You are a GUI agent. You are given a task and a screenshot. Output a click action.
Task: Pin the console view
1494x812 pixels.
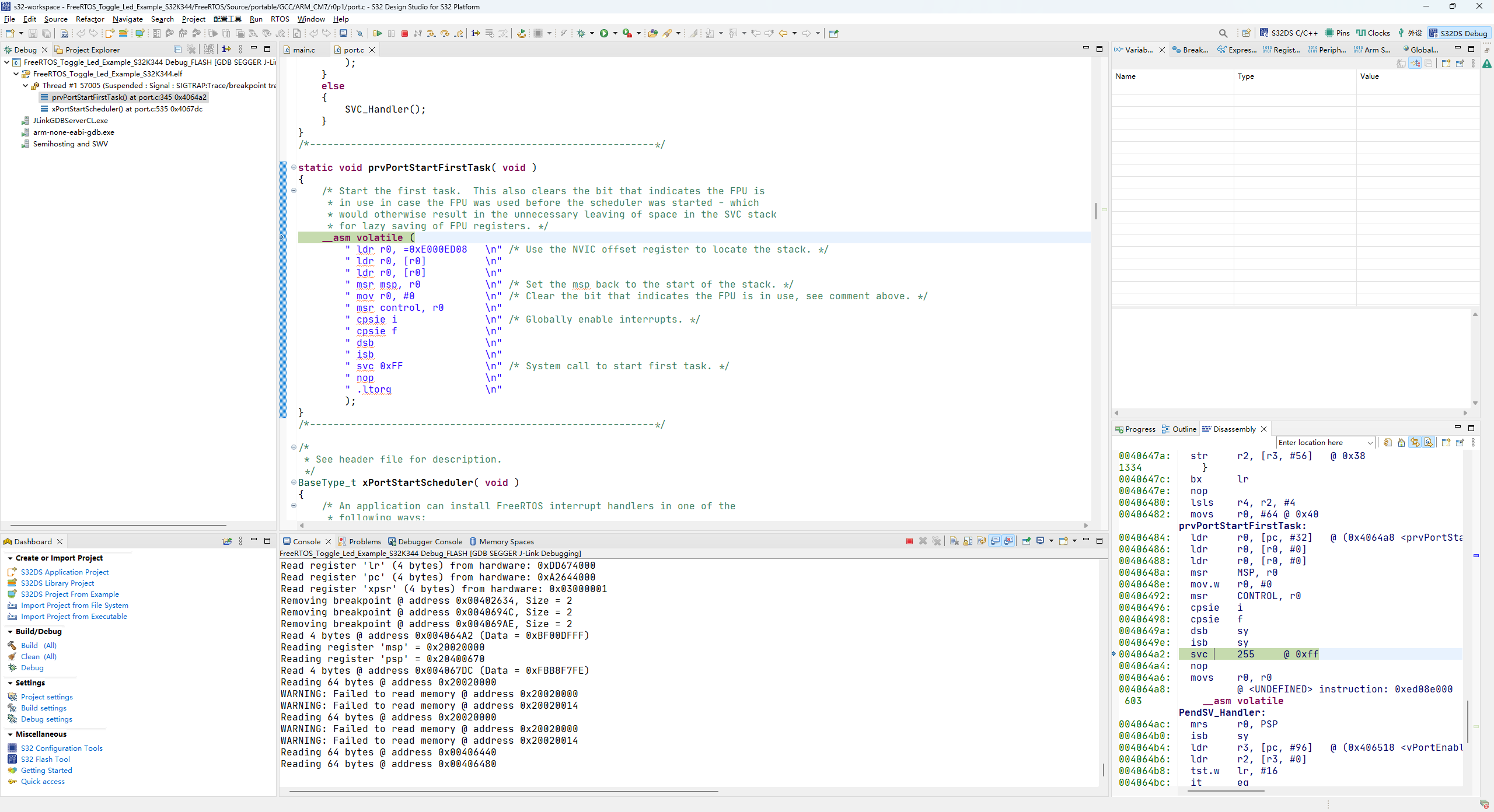point(1026,541)
